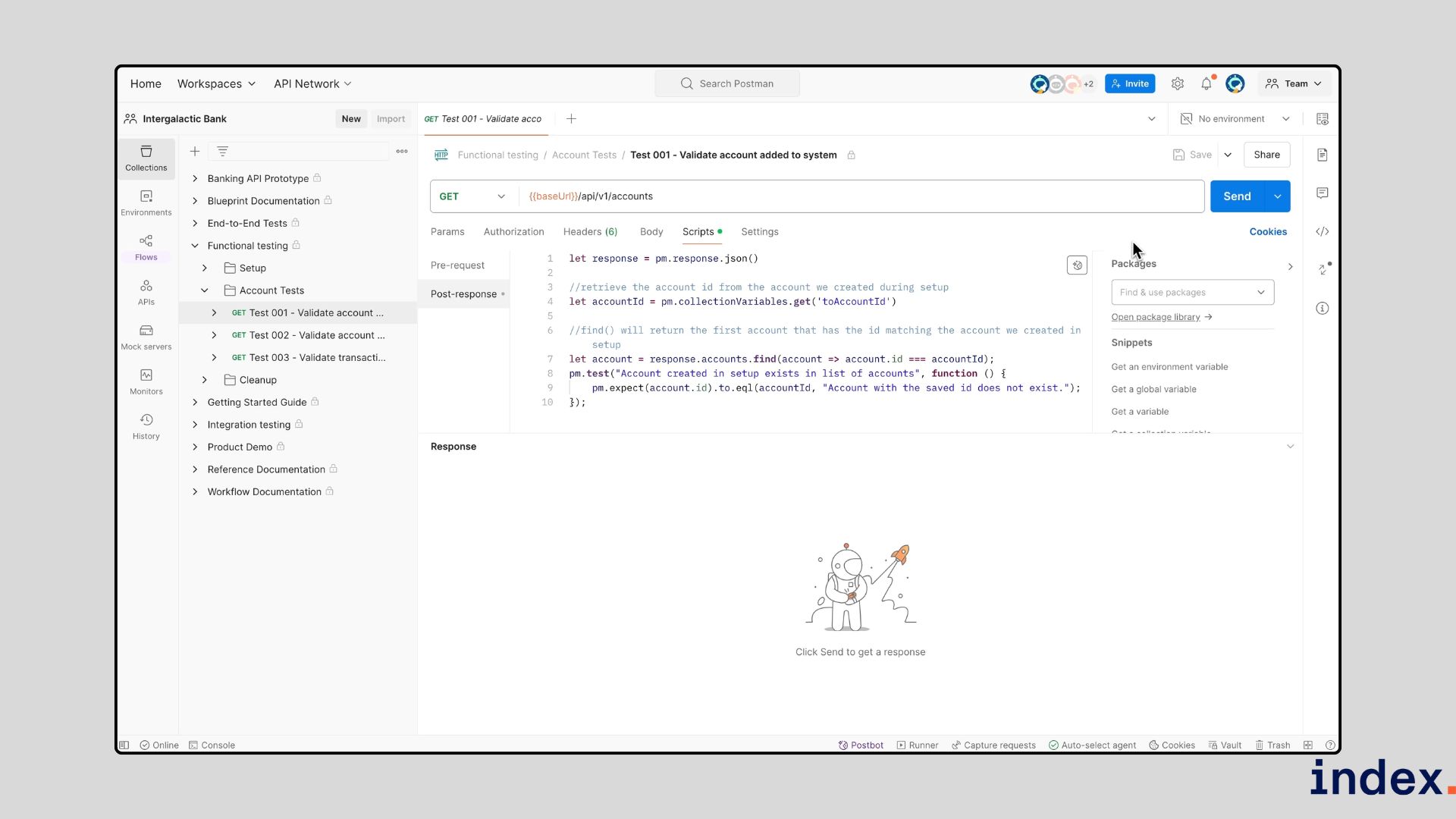Image resolution: width=1456 pixels, height=819 pixels.
Task: Collapse the Response section
Action: (1291, 447)
